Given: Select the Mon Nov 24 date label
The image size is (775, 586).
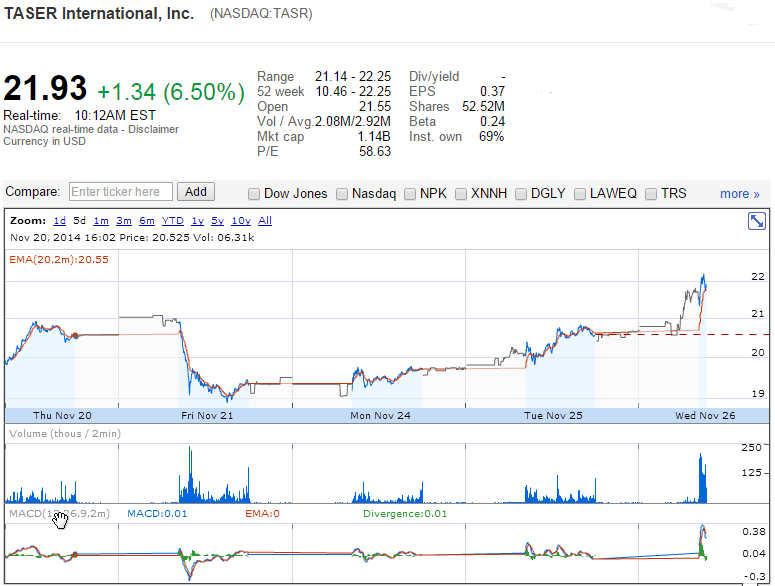Looking at the screenshot, I should pos(380,416).
